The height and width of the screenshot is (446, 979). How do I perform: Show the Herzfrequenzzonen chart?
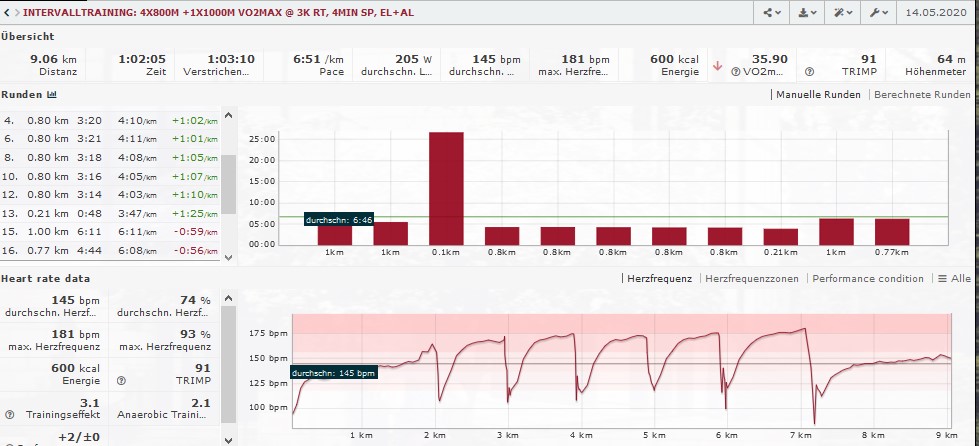750,279
